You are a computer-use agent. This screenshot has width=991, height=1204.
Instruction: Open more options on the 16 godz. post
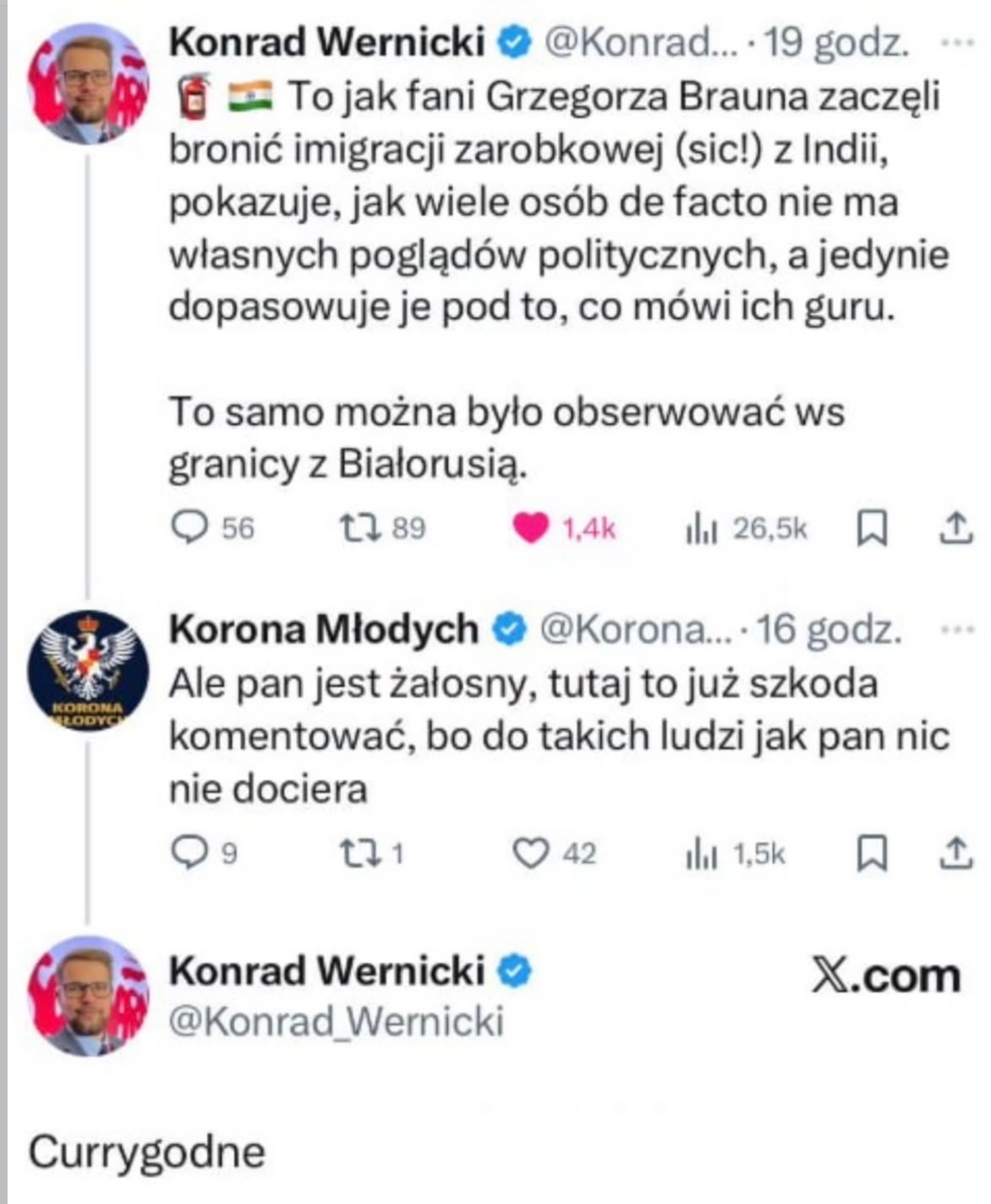click(957, 629)
